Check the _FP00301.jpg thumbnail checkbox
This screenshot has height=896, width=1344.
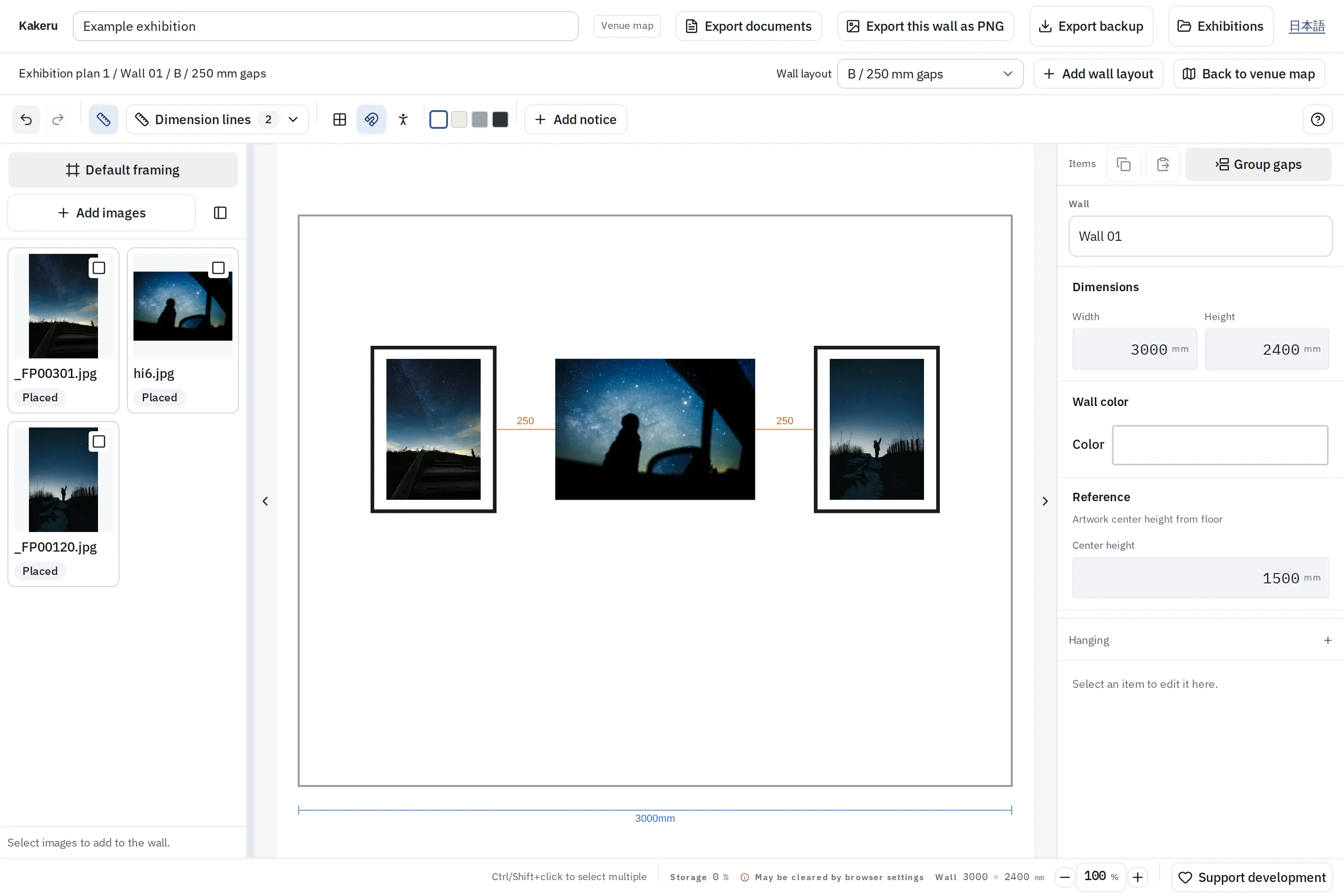coord(99,268)
